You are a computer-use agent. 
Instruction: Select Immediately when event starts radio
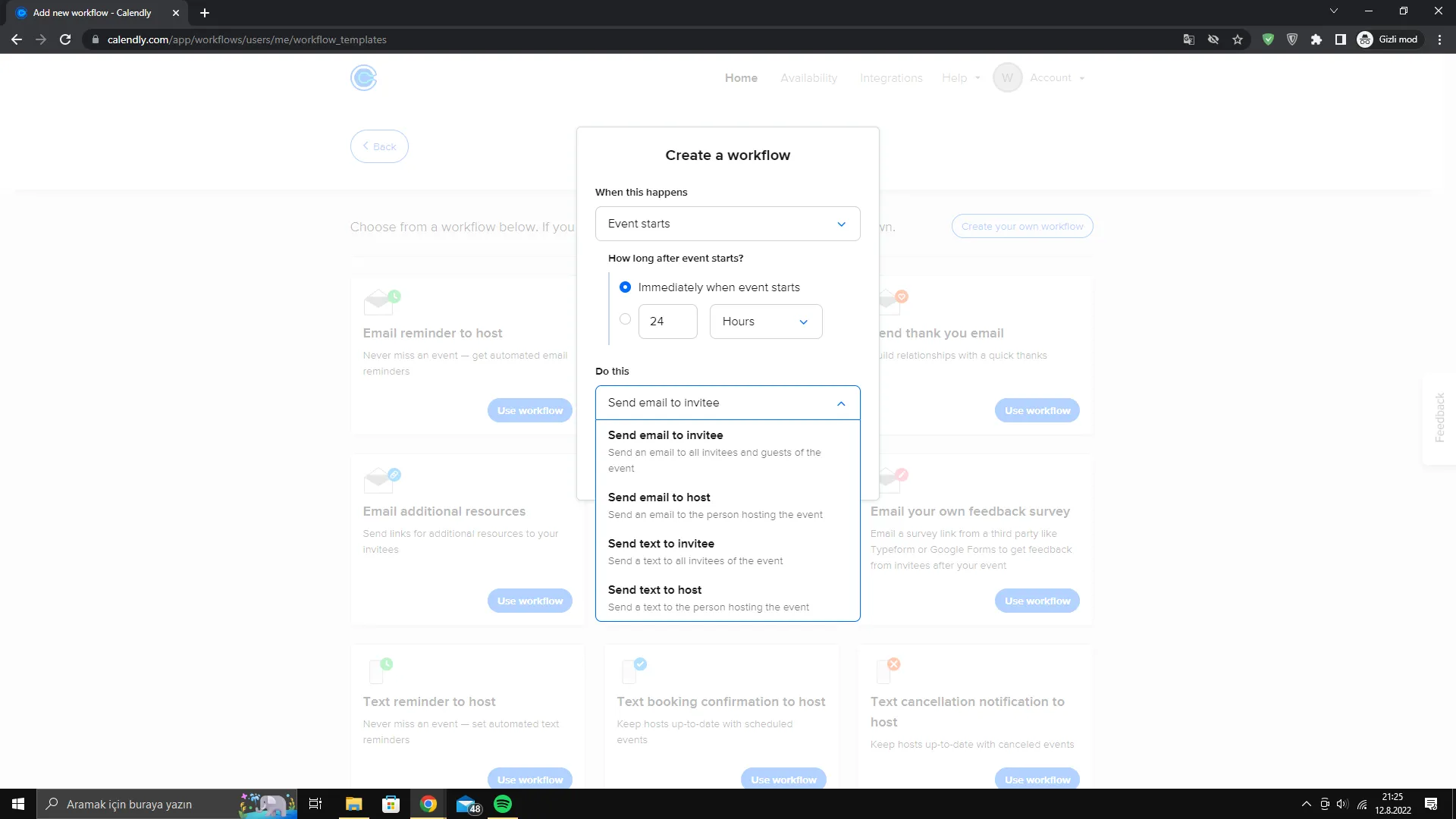pyautogui.click(x=625, y=287)
